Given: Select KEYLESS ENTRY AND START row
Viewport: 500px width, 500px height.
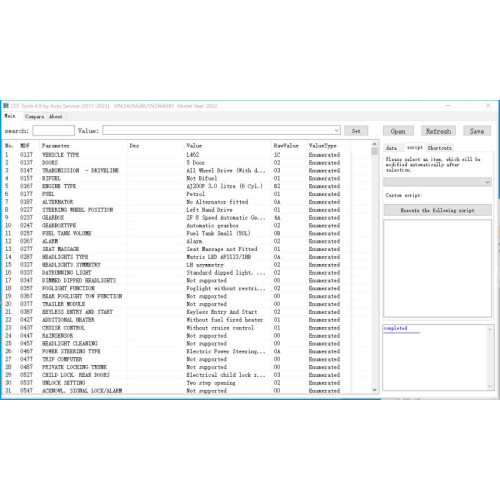Looking at the screenshot, I should (187, 312).
